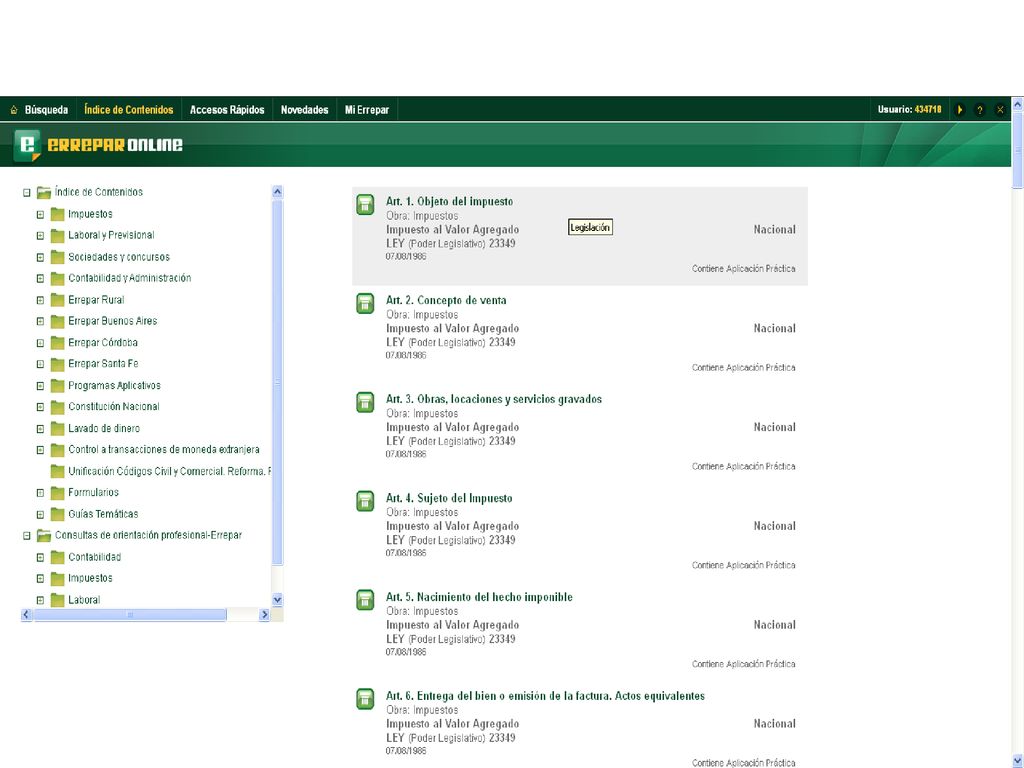Image resolution: width=1024 pixels, height=768 pixels.
Task: Open the Novedades menu tab
Action: [304, 110]
